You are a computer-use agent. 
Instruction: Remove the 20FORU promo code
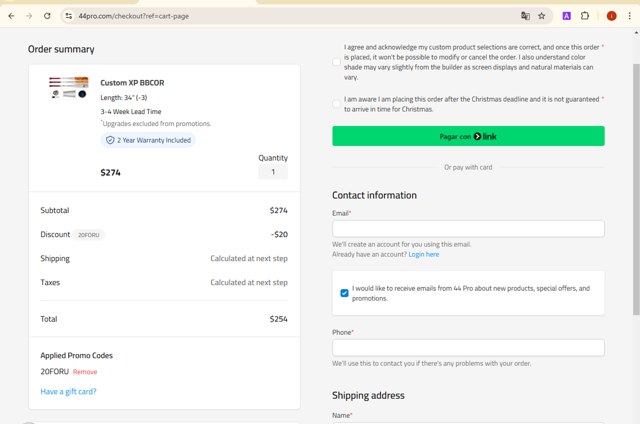pos(85,372)
